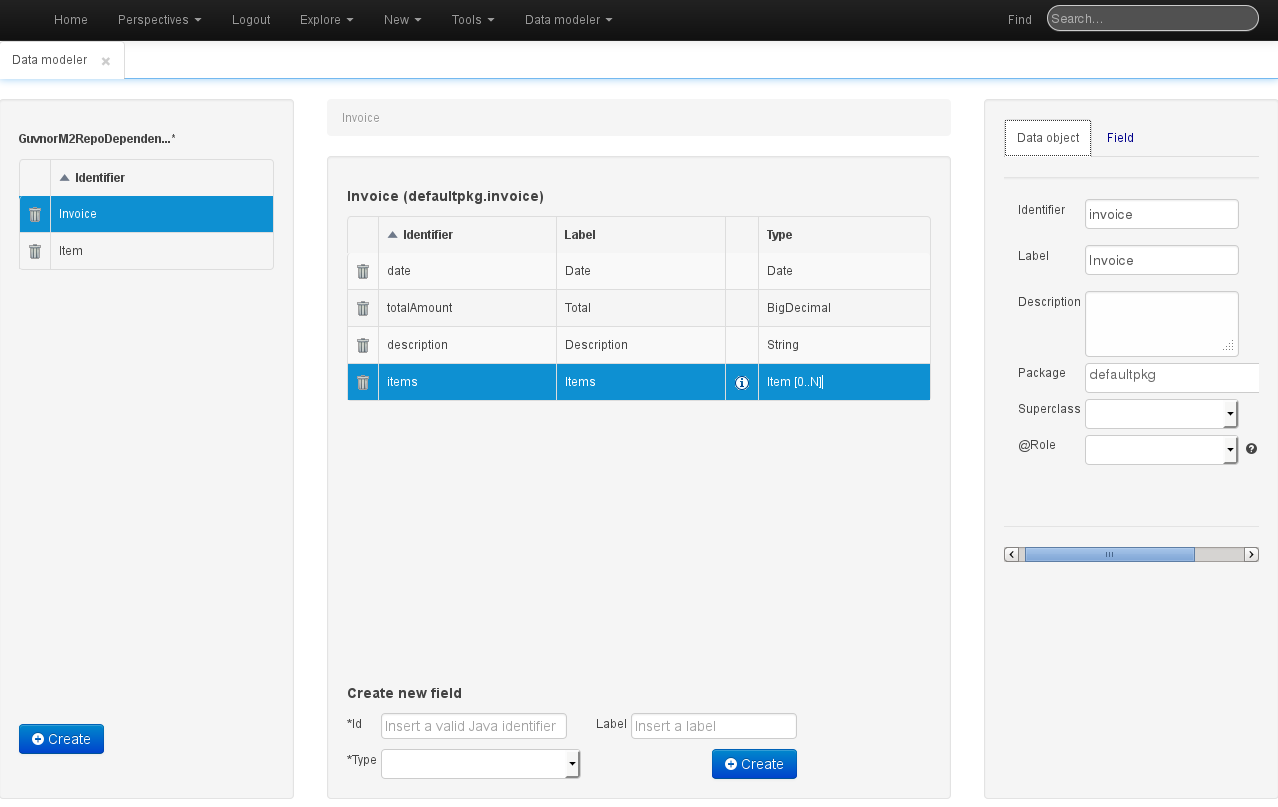The width and height of the screenshot is (1278, 807).
Task: Click trash icon next to Item object
Action: coord(35,251)
